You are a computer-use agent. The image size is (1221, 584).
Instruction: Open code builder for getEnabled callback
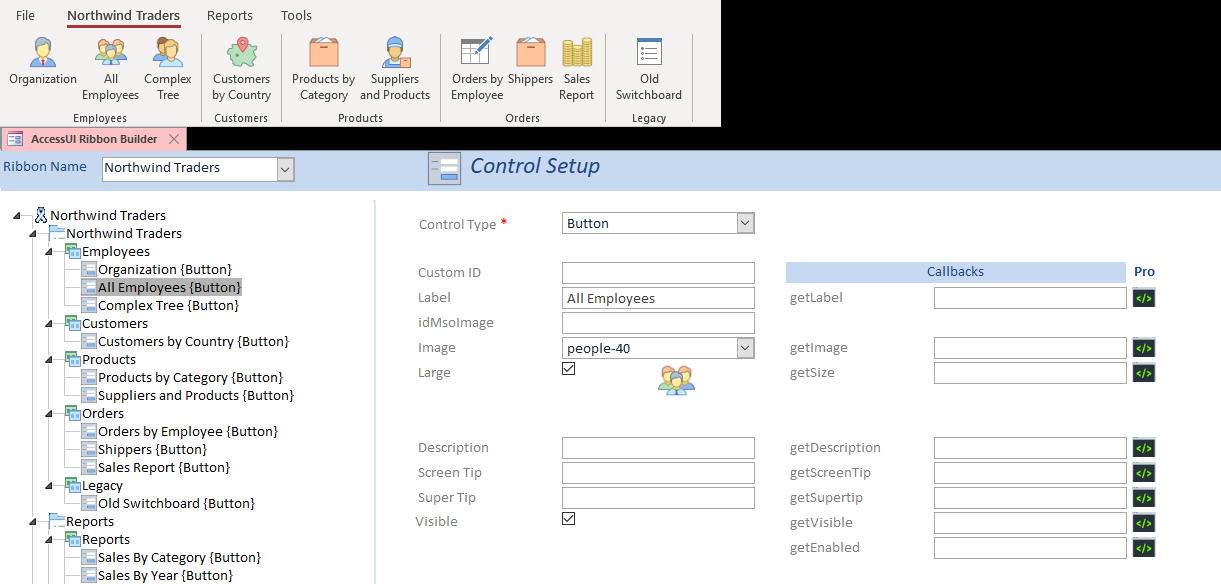pos(1144,548)
